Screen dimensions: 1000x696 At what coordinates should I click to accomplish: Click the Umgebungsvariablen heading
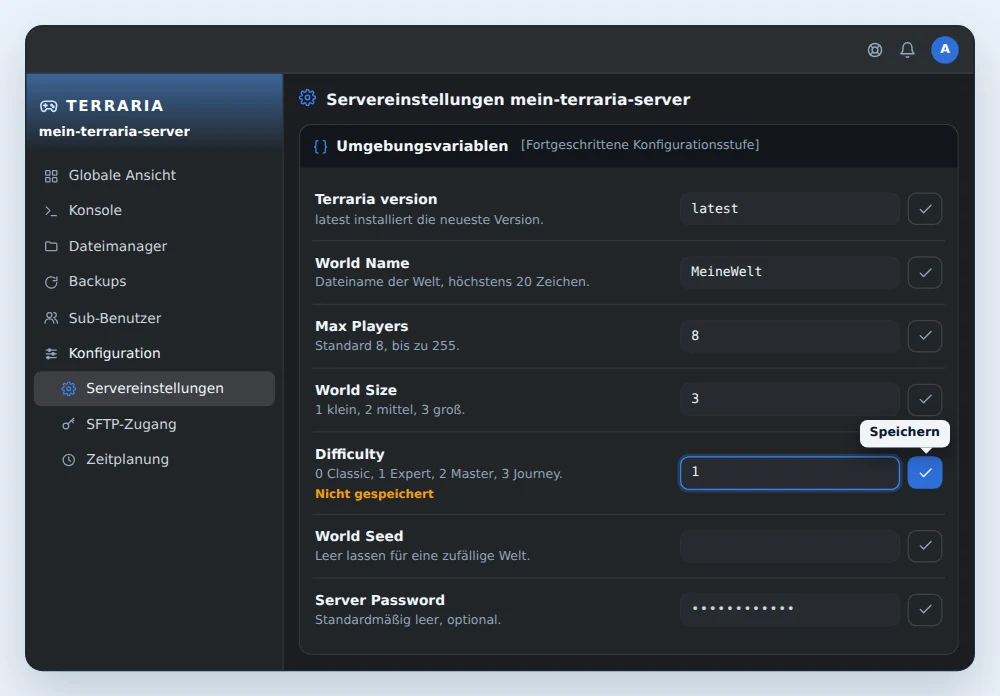coord(422,146)
